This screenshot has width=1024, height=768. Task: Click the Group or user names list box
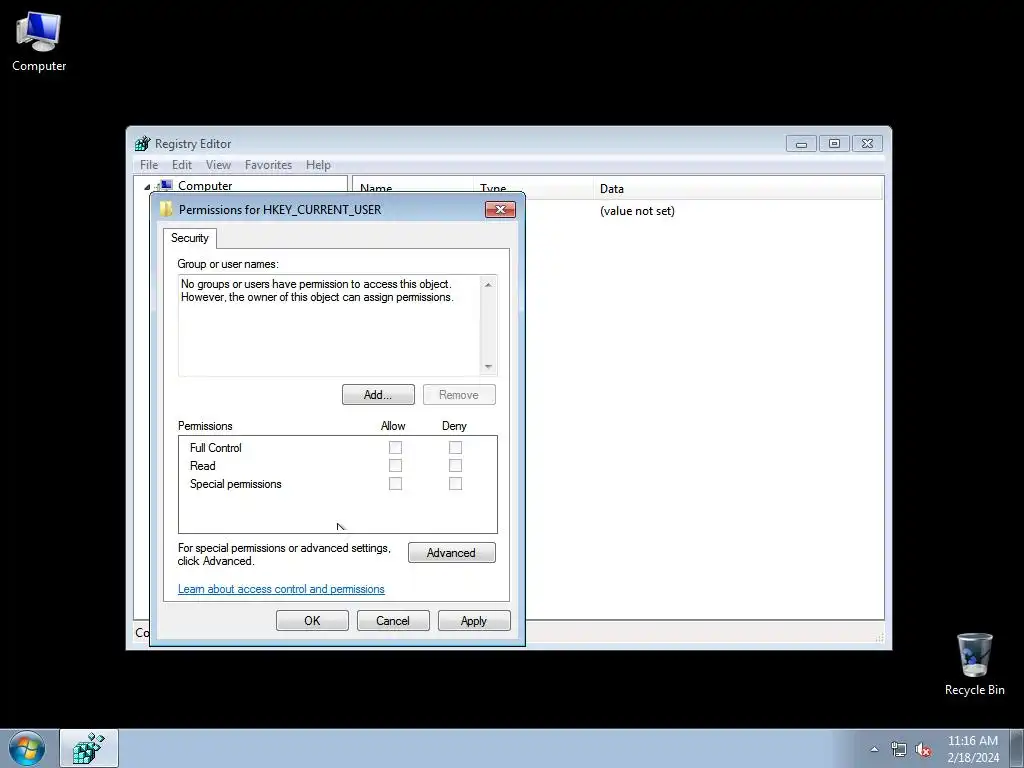337,325
